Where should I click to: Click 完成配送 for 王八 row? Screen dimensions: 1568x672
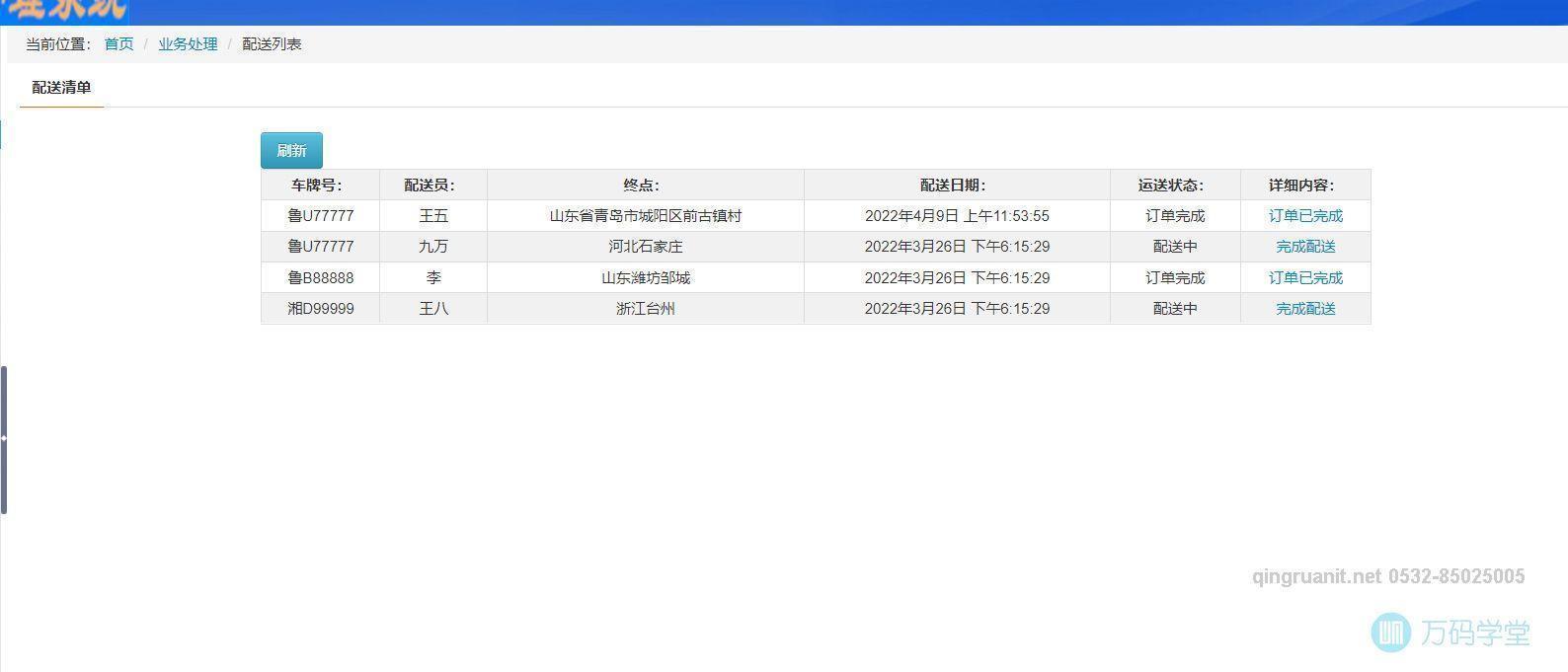pos(1305,309)
